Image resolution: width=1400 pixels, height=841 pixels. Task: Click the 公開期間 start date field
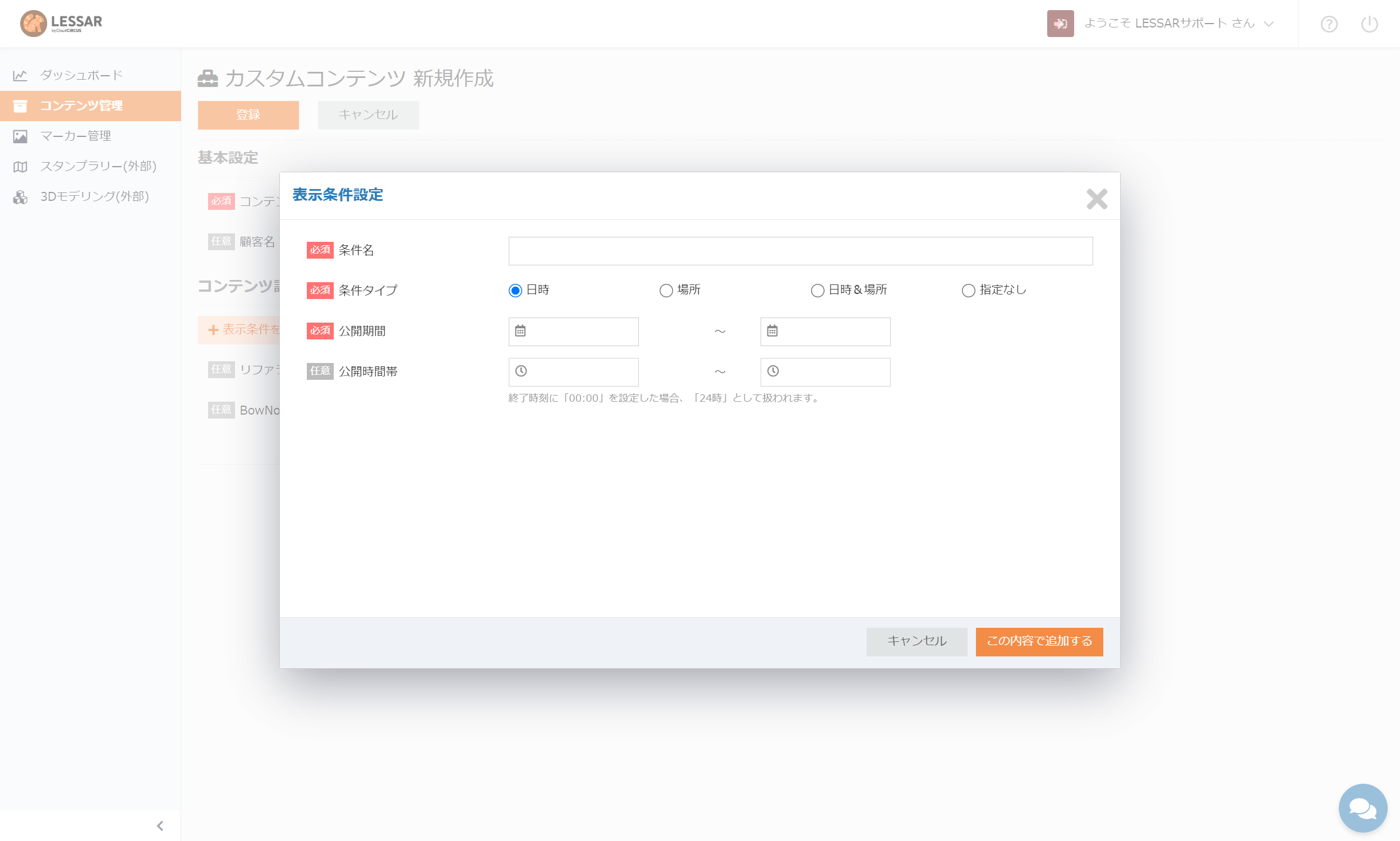pos(573,332)
